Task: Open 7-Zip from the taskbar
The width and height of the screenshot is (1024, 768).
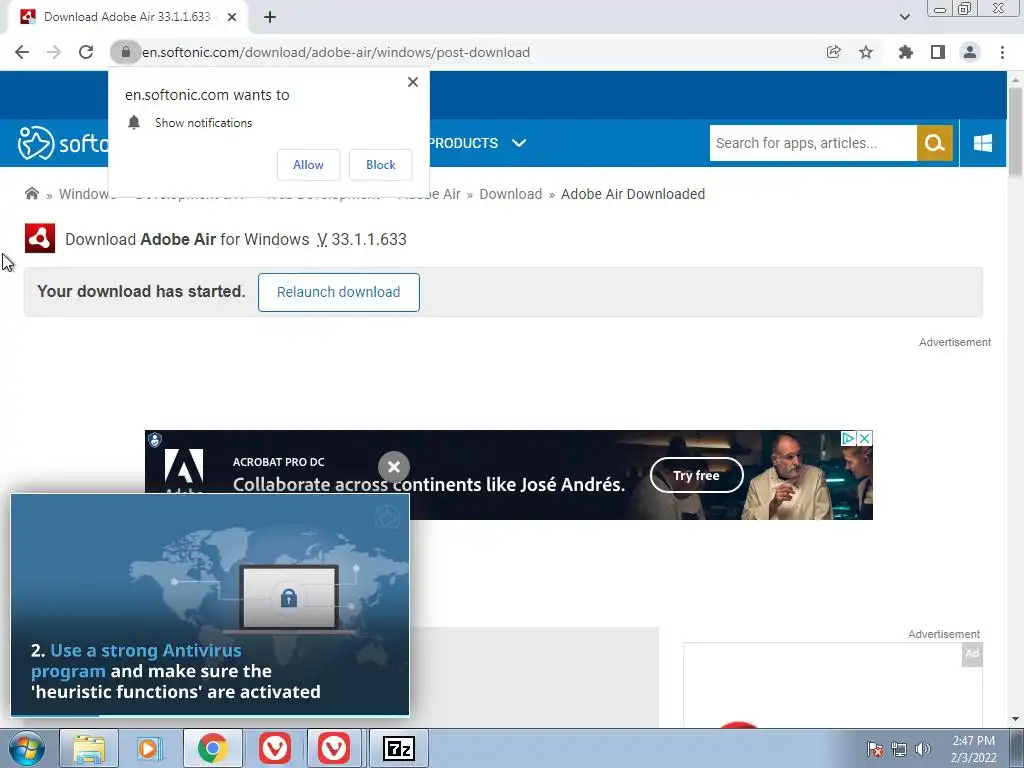Action: pos(399,748)
